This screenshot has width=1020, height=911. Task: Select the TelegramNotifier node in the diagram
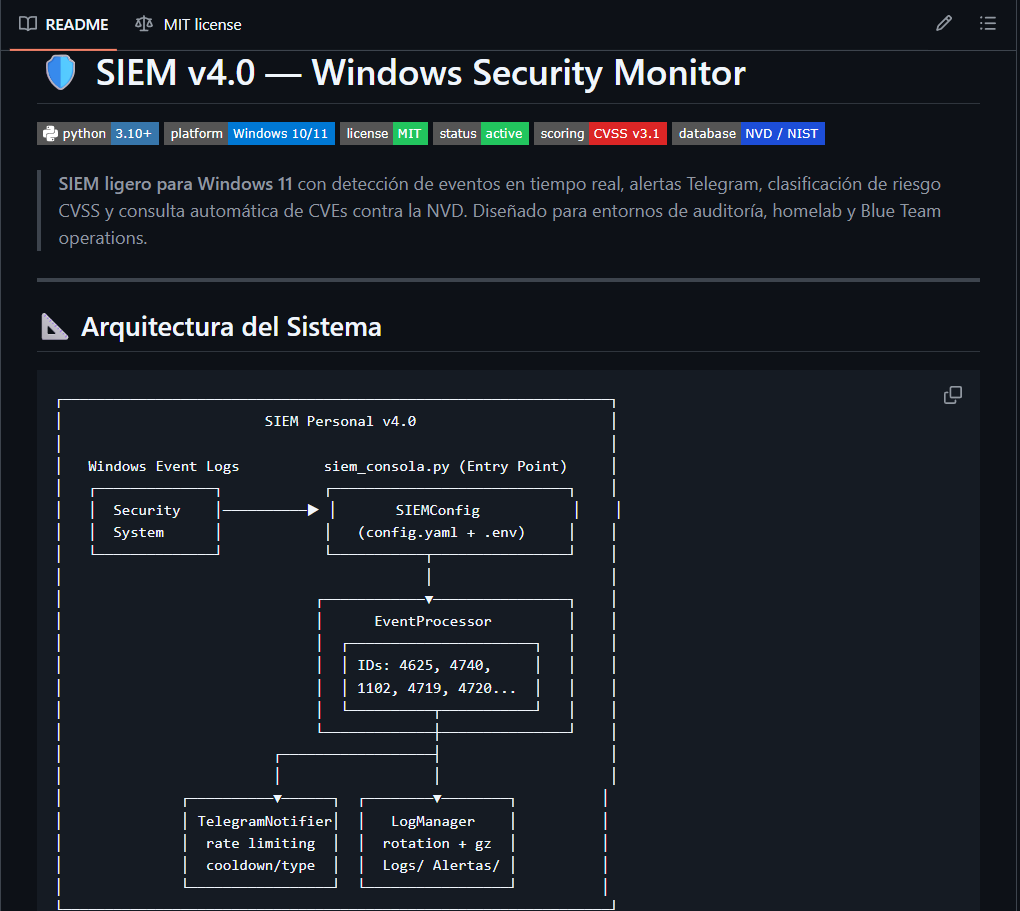(x=260, y=843)
